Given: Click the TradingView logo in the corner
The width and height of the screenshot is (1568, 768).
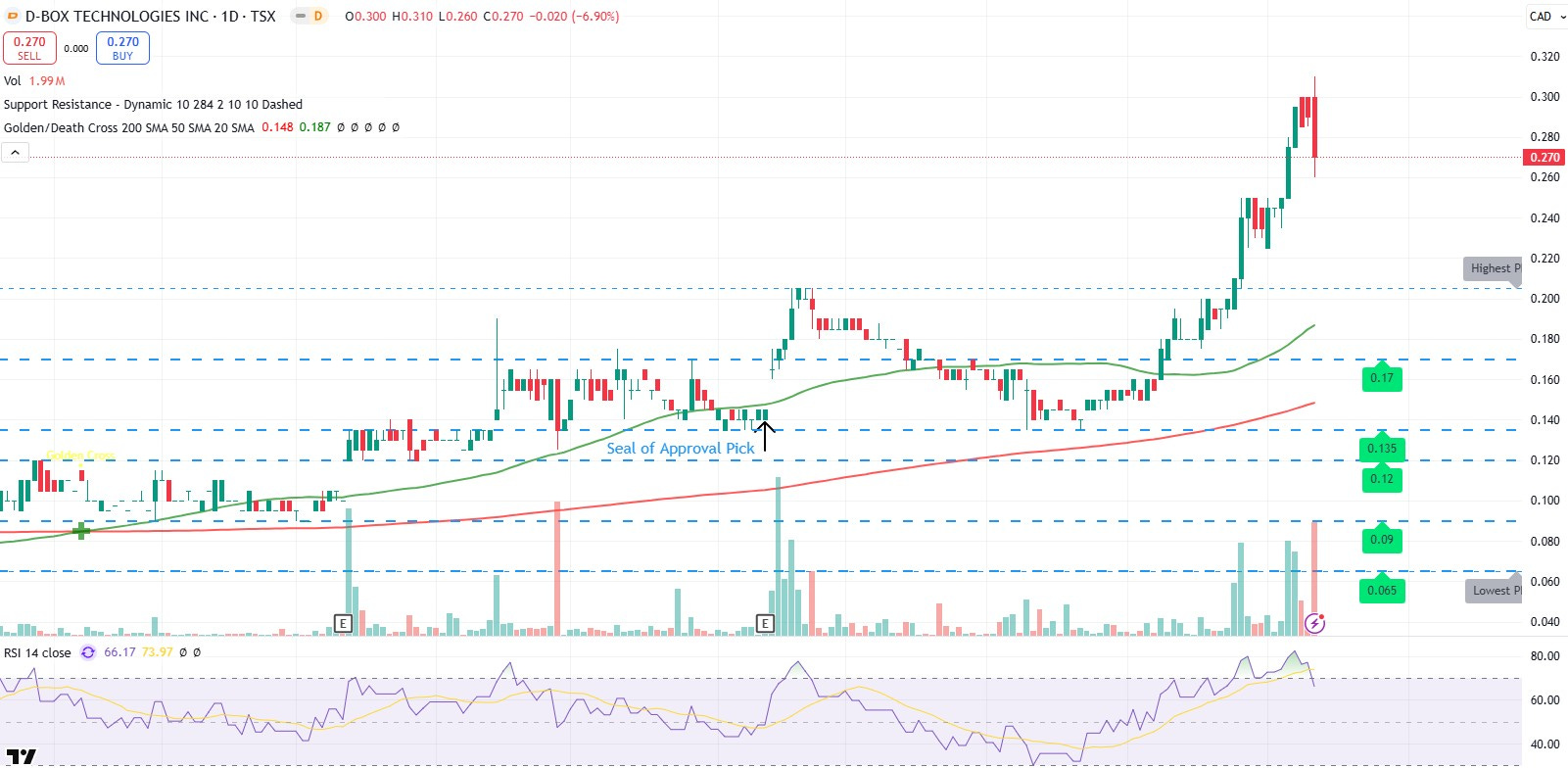Looking at the screenshot, I should [21, 757].
